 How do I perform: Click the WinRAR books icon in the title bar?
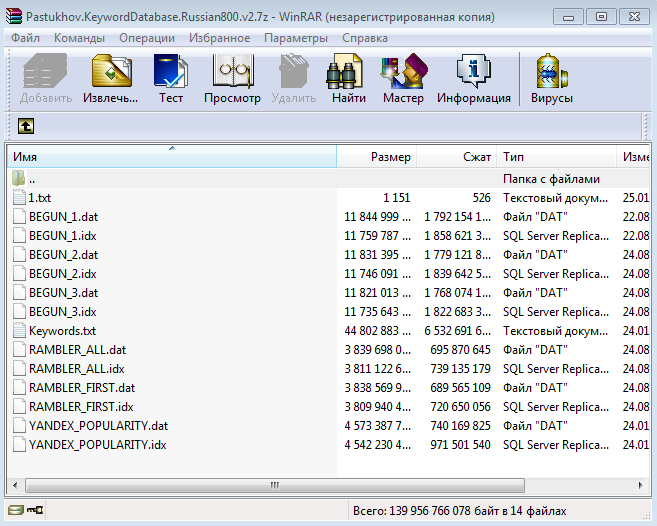tap(14, 16)
